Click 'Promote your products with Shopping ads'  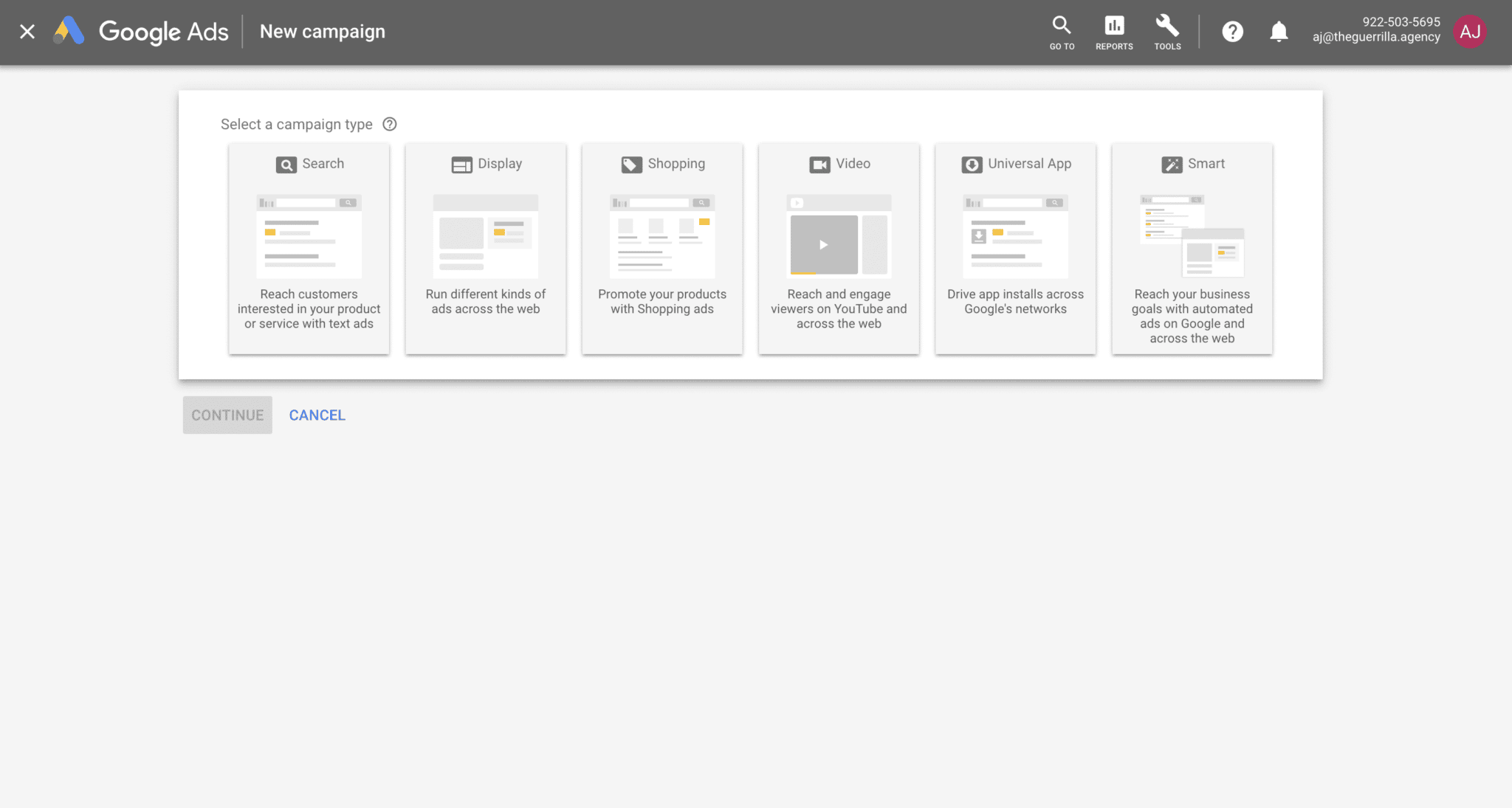662,301
